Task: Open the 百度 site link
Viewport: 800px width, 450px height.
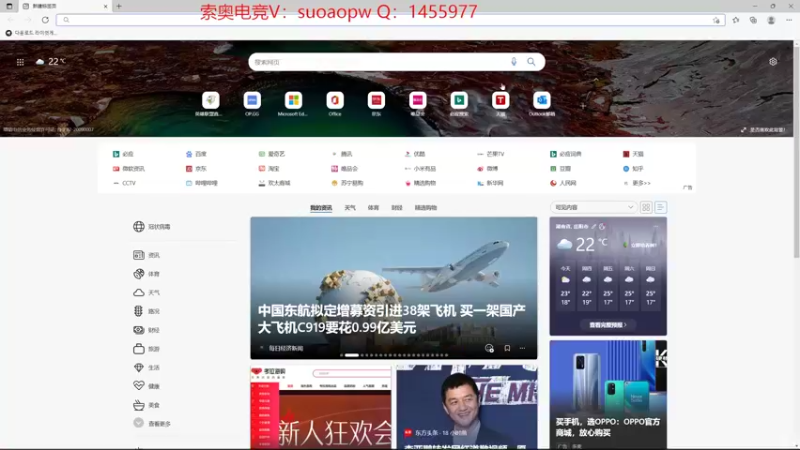Action: (x=196, y=154)
